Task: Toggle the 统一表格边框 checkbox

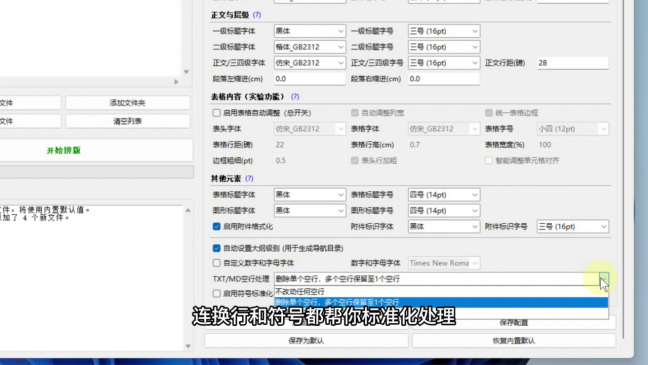Action: [489, 113]
